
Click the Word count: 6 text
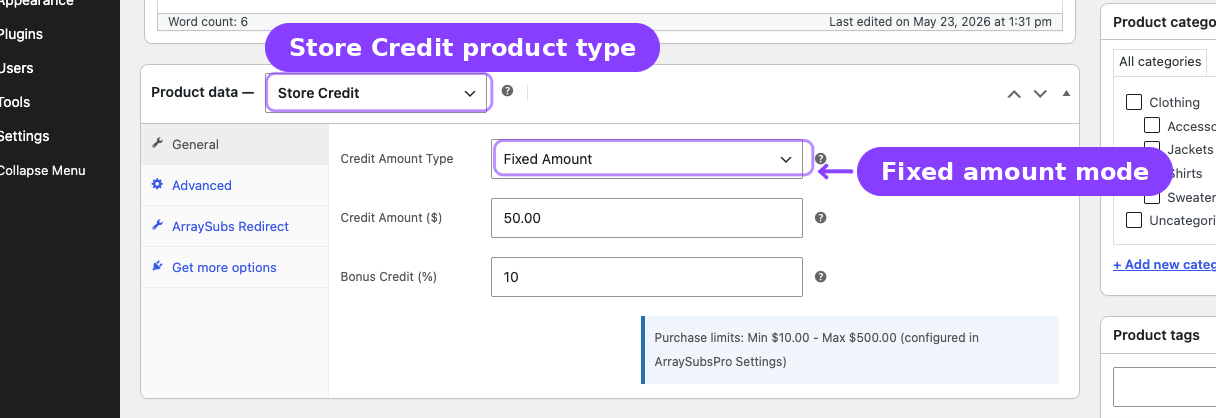pos(208,21)
